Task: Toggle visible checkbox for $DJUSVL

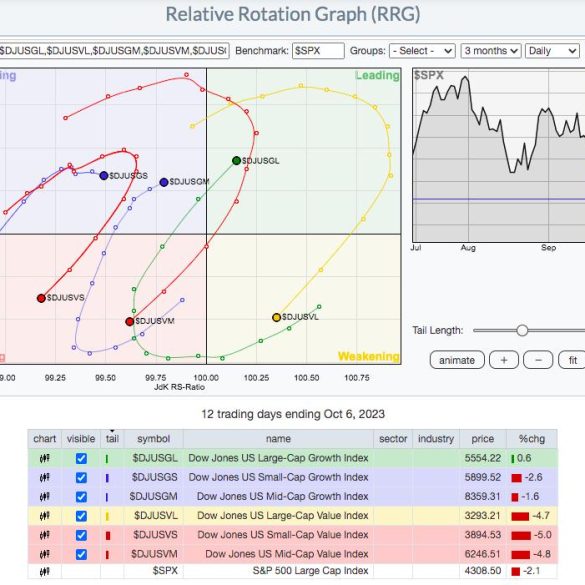Action: click(x=81, y=516)
